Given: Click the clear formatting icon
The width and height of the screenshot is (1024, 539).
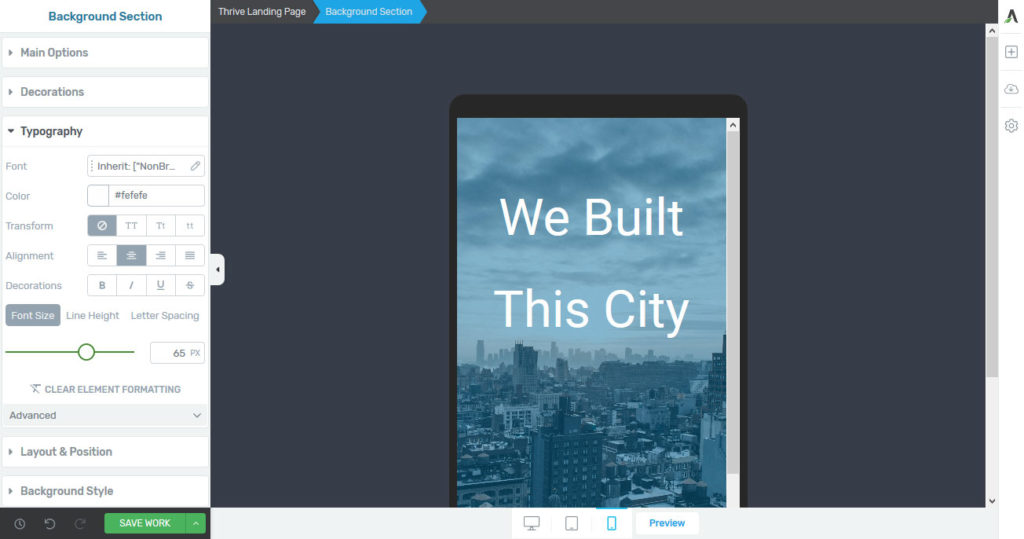Looking at the screenshot, I should click(35, 389).
